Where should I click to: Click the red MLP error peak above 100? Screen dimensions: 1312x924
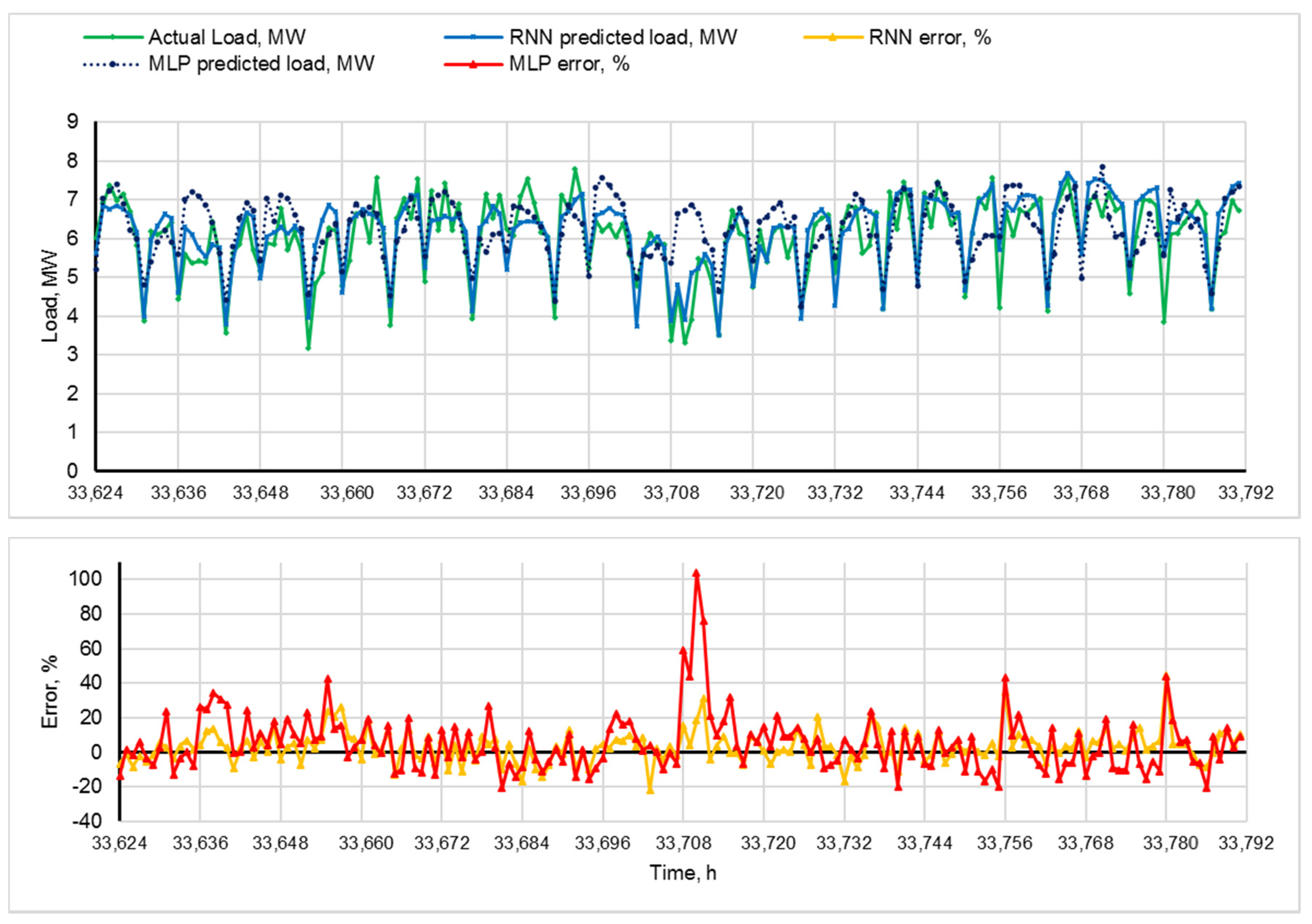pyautogui.click(x=696, y=573)
